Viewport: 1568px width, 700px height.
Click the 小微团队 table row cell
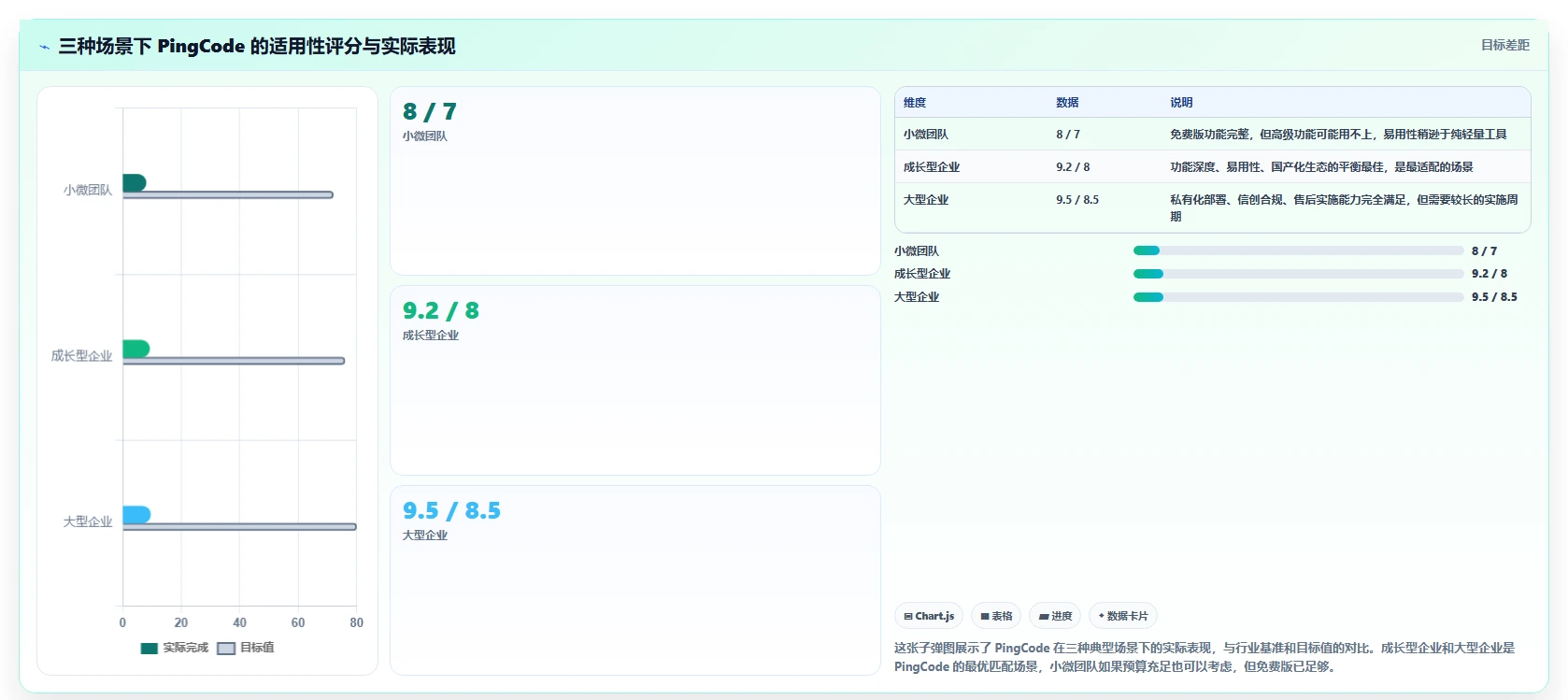tap(926, 135)
